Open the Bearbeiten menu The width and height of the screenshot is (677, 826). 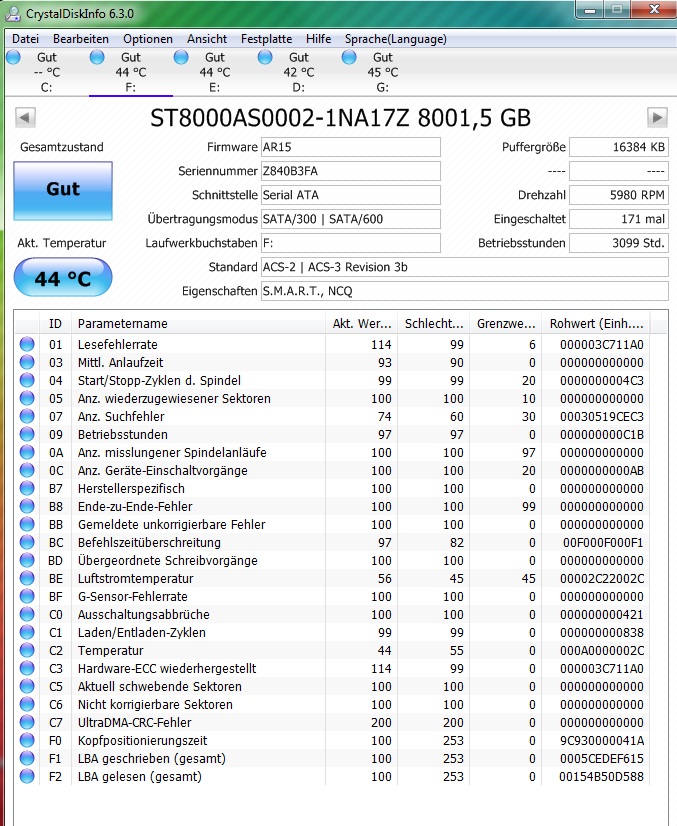pyautogui.click(x=81, y=39)
